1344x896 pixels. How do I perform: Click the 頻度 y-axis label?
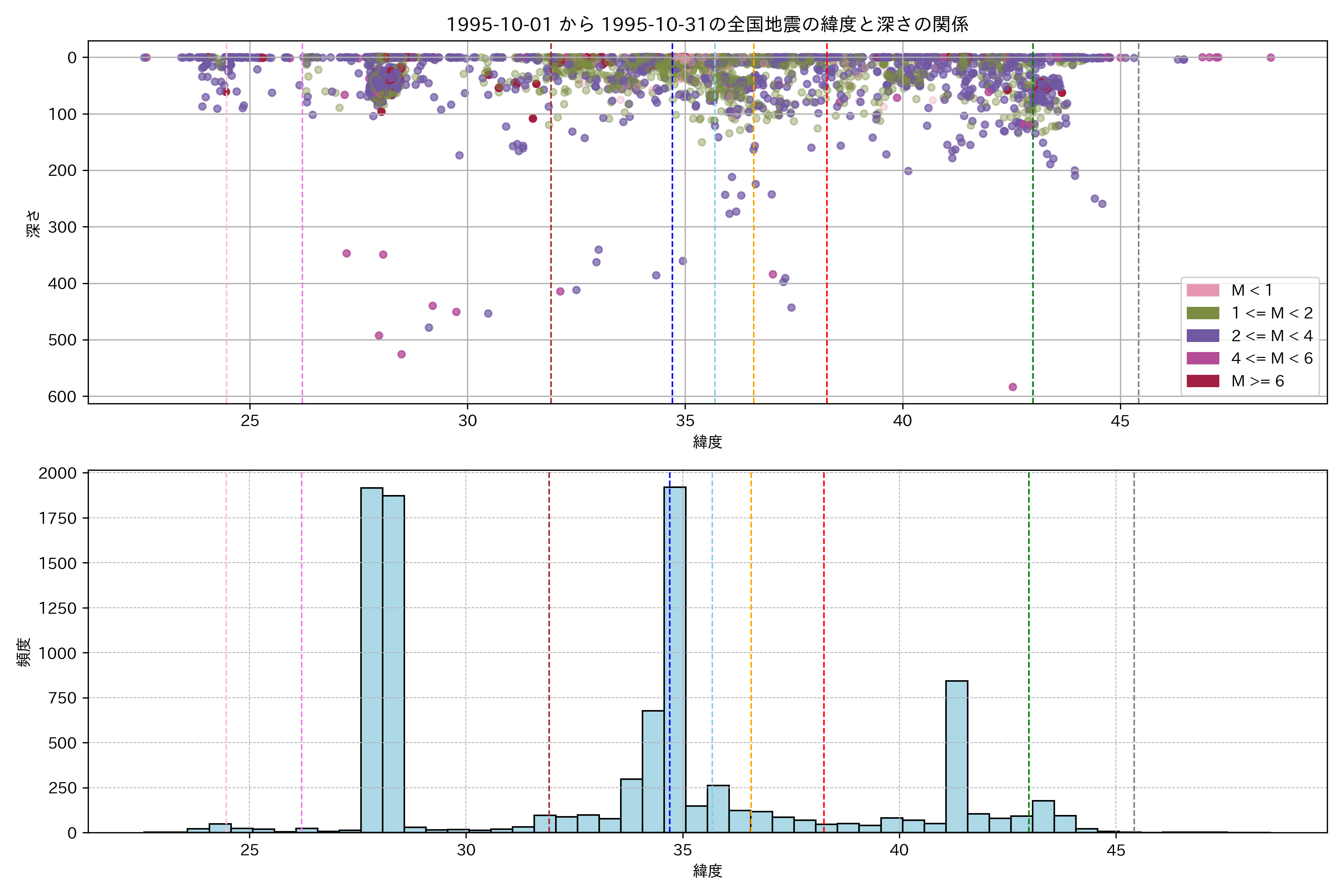(24, 652)
